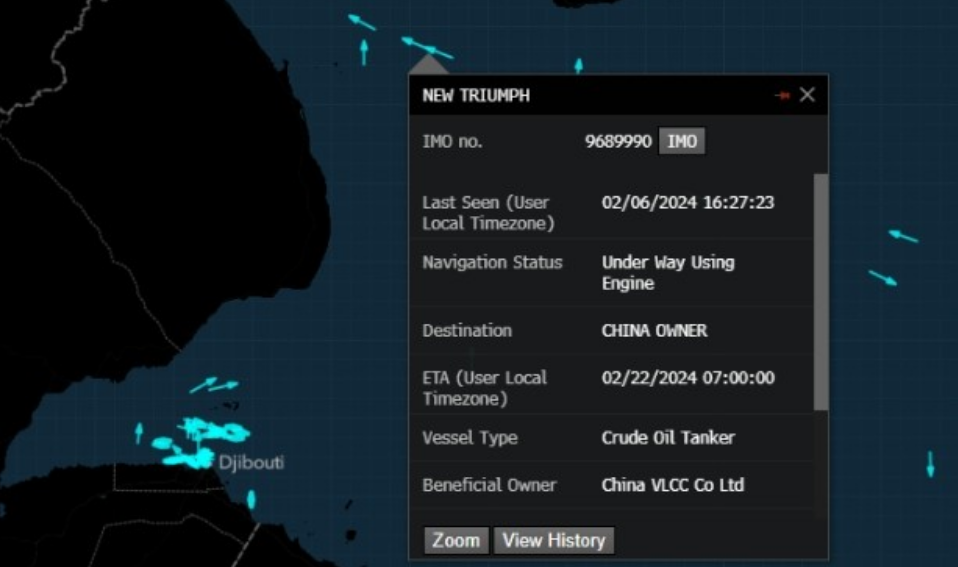958x567 pixels.
Task: Click the NEW TRIUMPH popup title
Action: (476, 96)
